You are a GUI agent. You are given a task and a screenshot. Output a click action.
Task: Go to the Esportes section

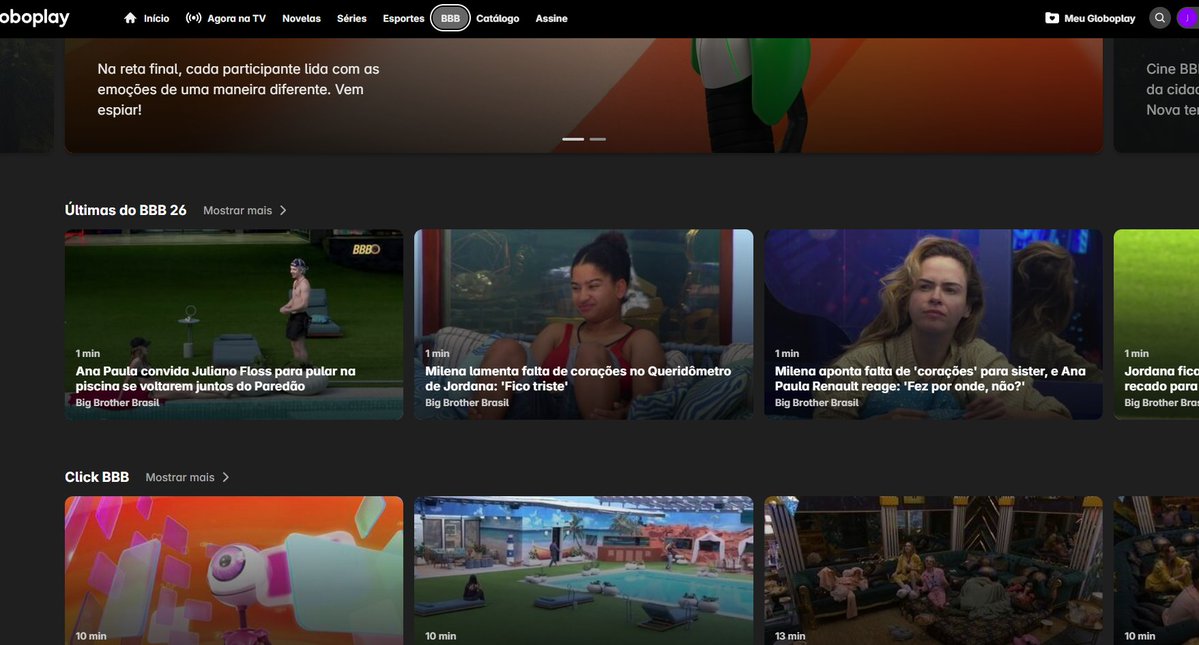[404, 18]
